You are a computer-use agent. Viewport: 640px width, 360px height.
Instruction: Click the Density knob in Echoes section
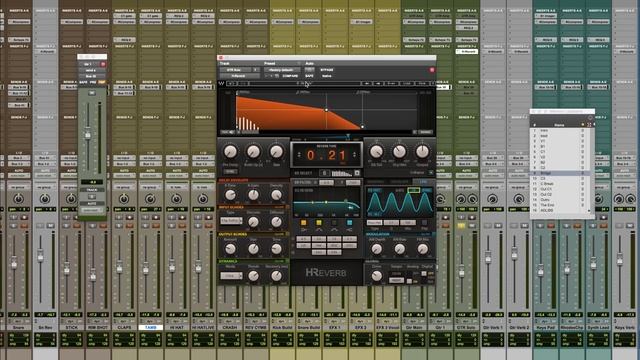coord(276,195)
